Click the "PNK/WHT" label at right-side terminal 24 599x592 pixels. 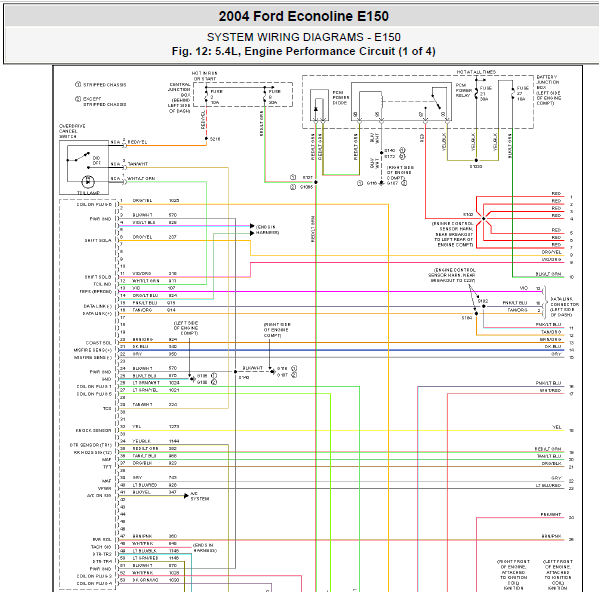pyautogui.click(x=551, y=514)
